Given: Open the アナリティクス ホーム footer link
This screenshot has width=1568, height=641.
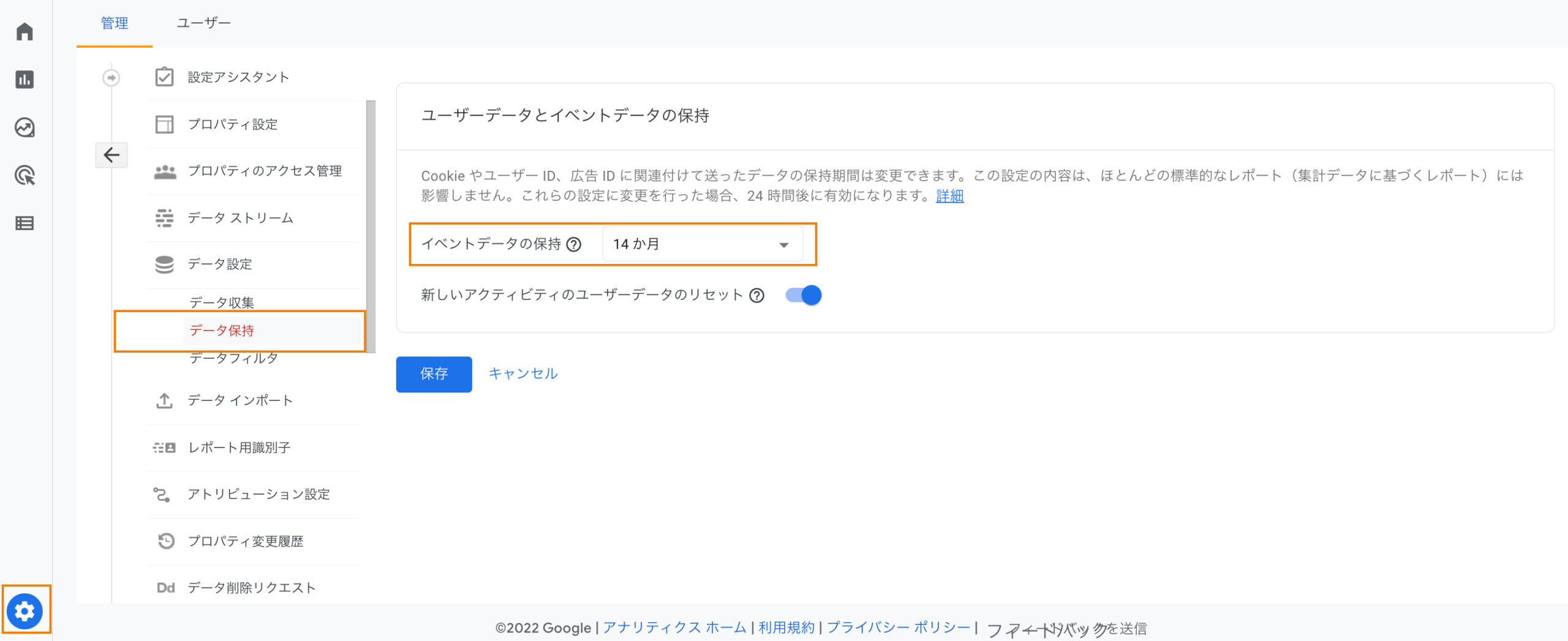Looking at the screenshot, I should pos(675,628).
